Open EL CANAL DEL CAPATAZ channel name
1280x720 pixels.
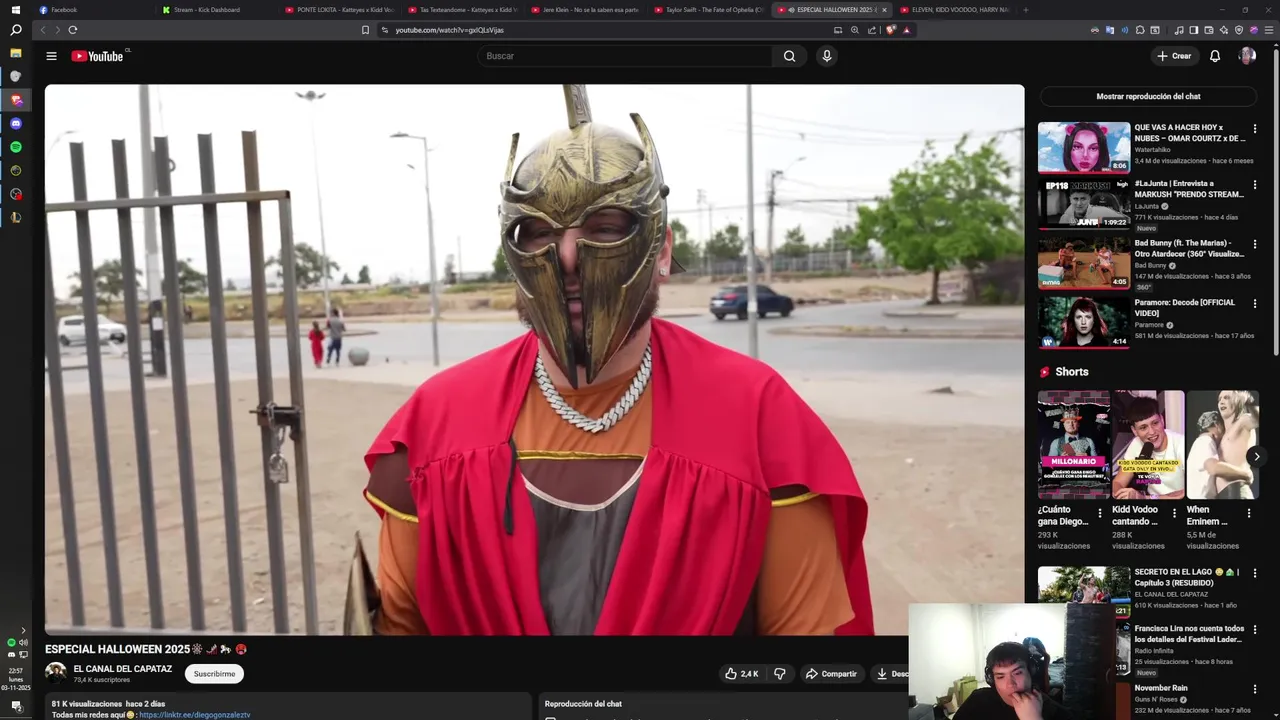(x=123, y=669)
